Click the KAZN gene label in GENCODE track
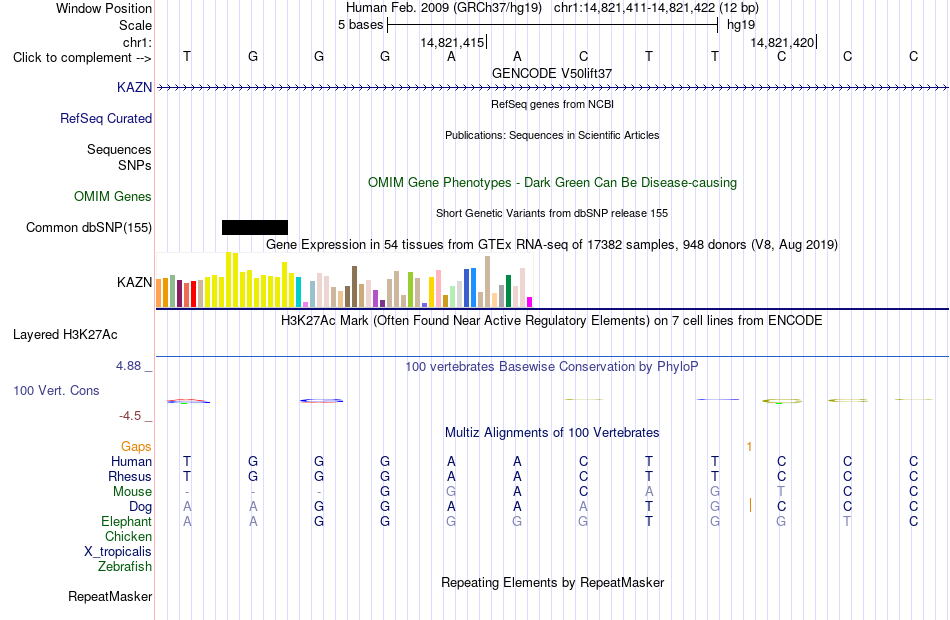 point(135,87)
